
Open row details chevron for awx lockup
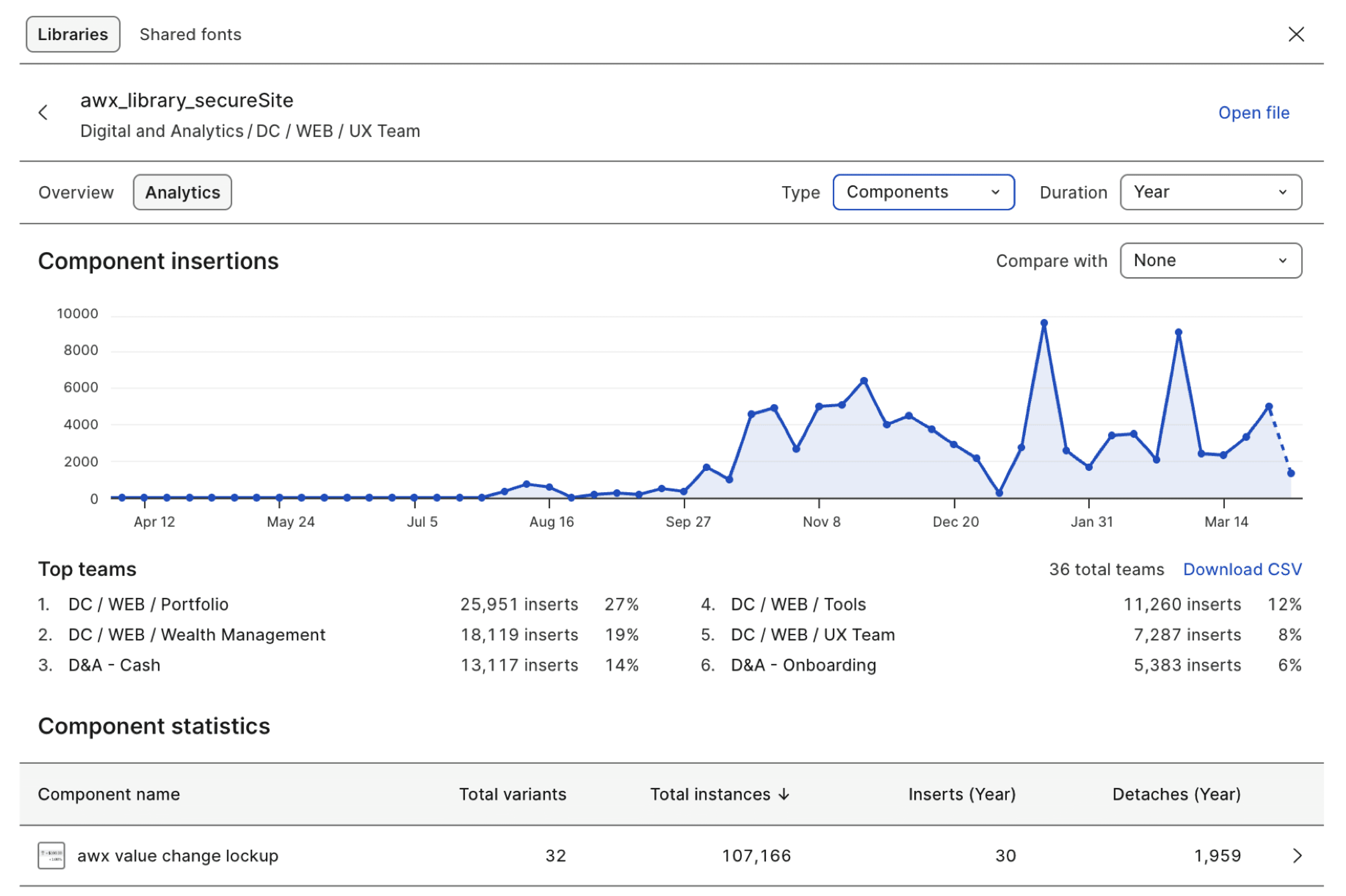pyautogui.click(x=1297, y=855)
